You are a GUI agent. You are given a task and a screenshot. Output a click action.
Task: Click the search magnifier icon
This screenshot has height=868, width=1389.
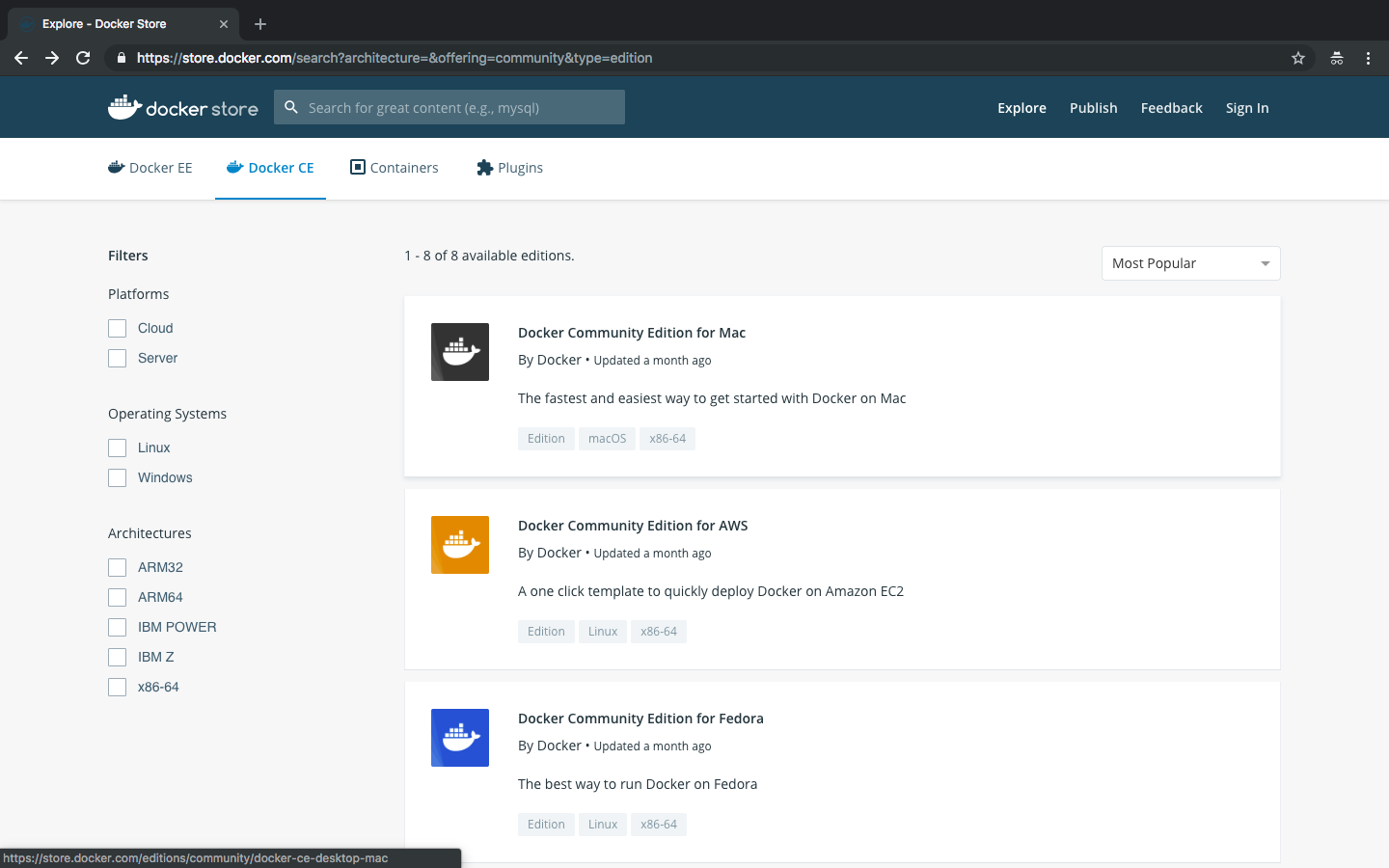click(291, 107)
